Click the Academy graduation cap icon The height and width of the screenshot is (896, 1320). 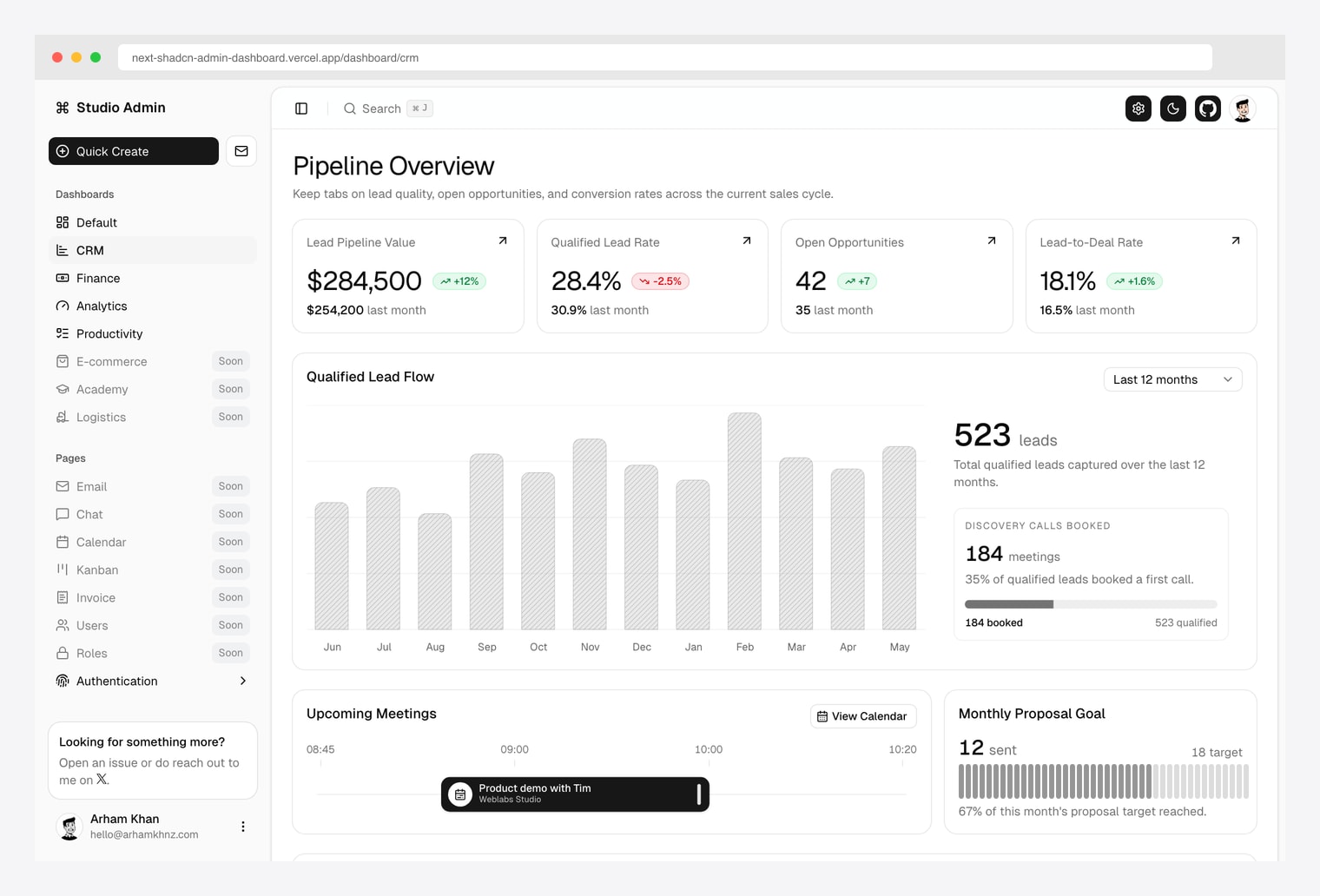pos(63,389)
